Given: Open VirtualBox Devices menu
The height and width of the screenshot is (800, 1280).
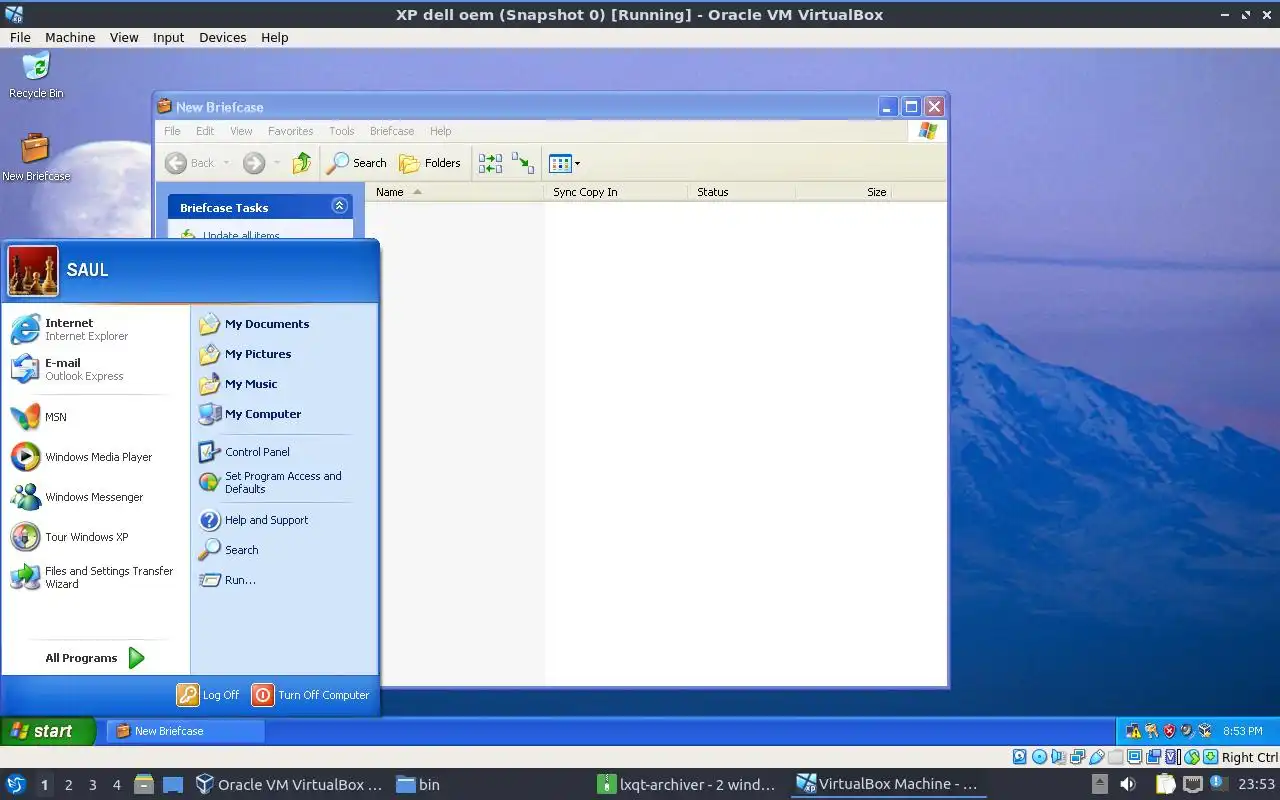Looking at the screenshot, I should [x=222, y=37].
